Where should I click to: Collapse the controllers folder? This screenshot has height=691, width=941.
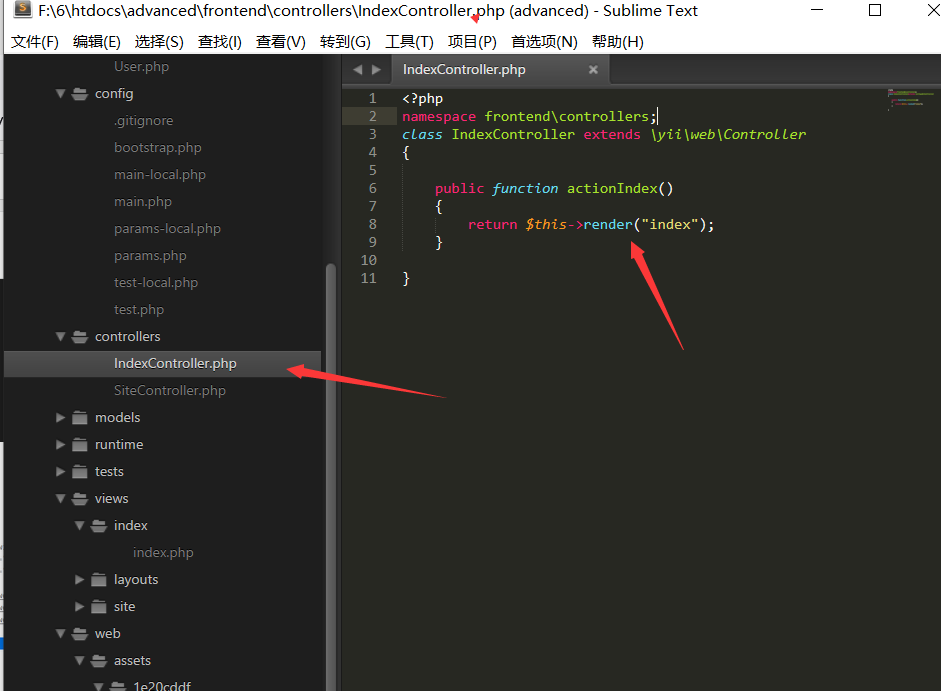click(61, 337)
